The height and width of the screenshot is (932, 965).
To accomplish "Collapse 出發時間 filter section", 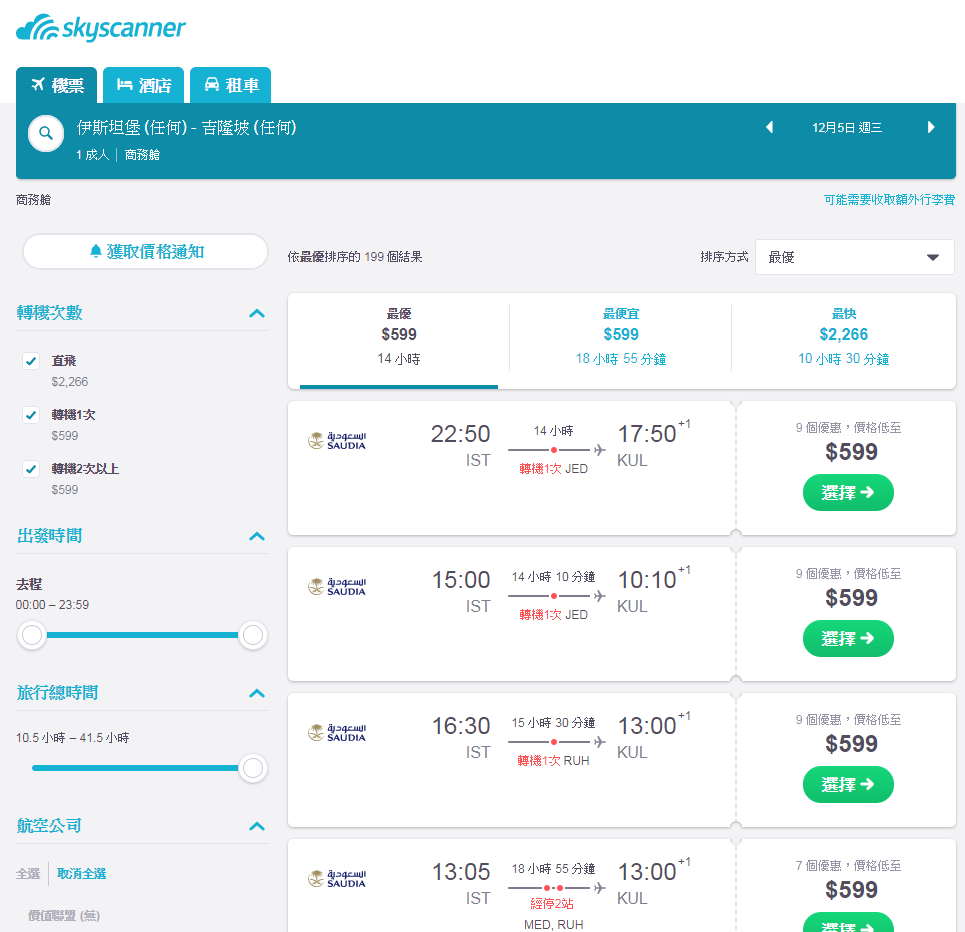I will coord(257,536).
